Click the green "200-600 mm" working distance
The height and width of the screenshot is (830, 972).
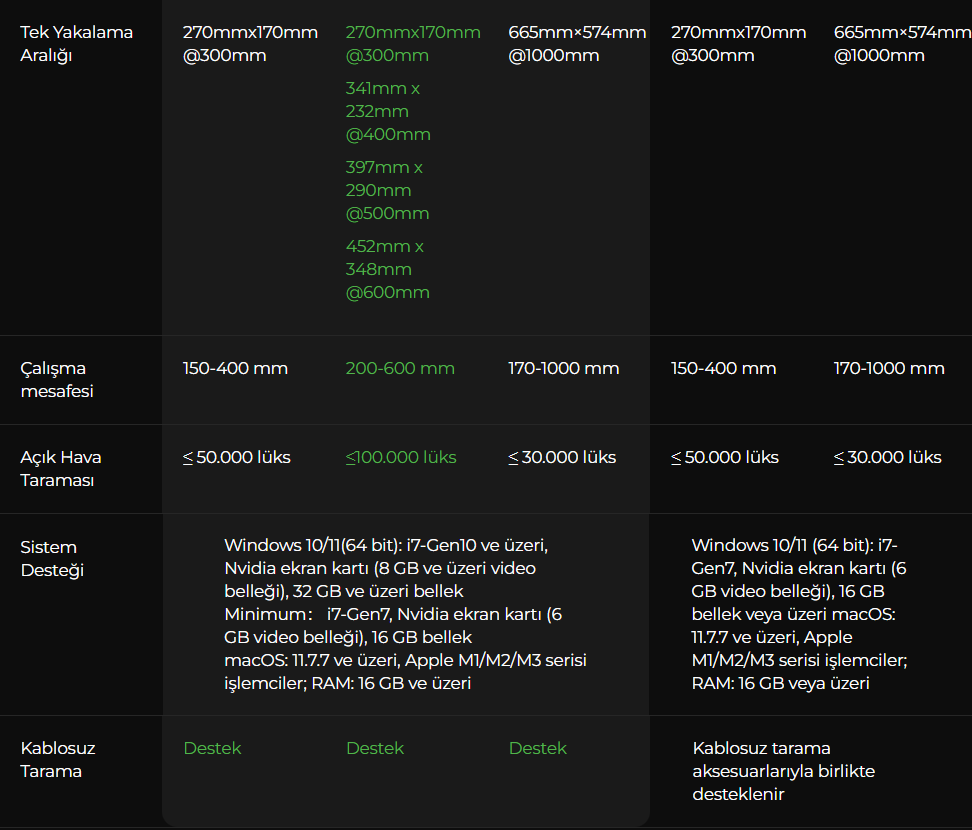(400, 369)
